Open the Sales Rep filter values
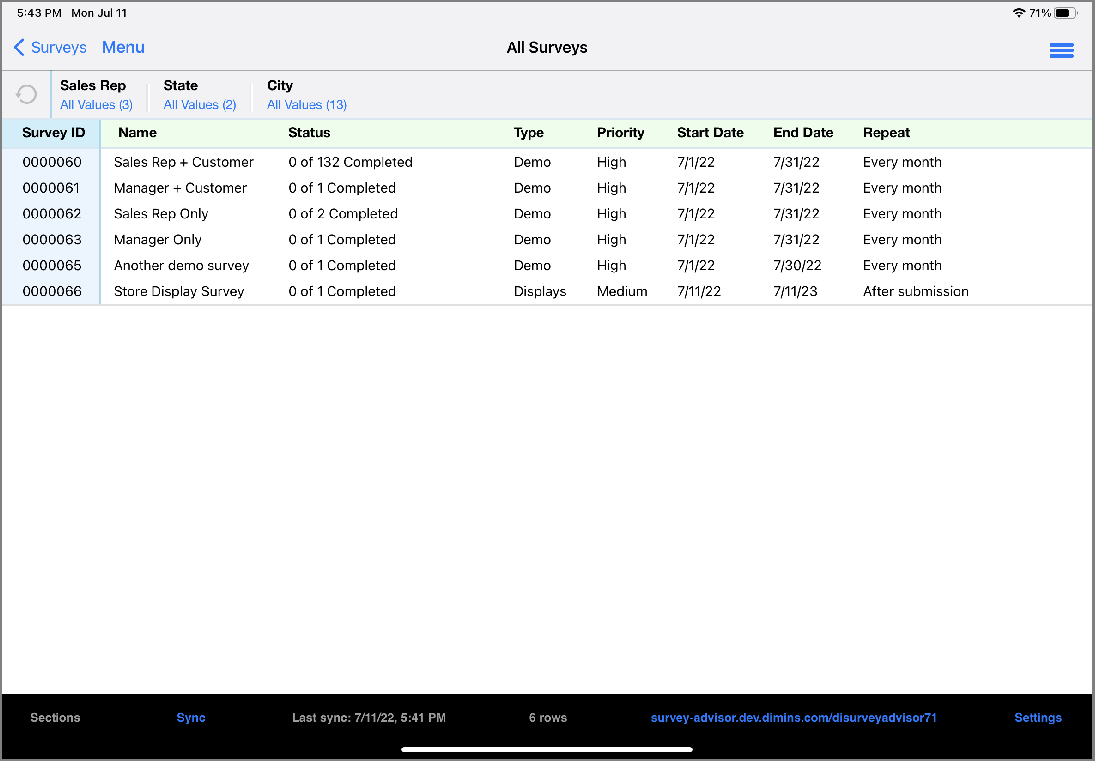This screenshot has width=1095, height=761. tap(96, 105)
